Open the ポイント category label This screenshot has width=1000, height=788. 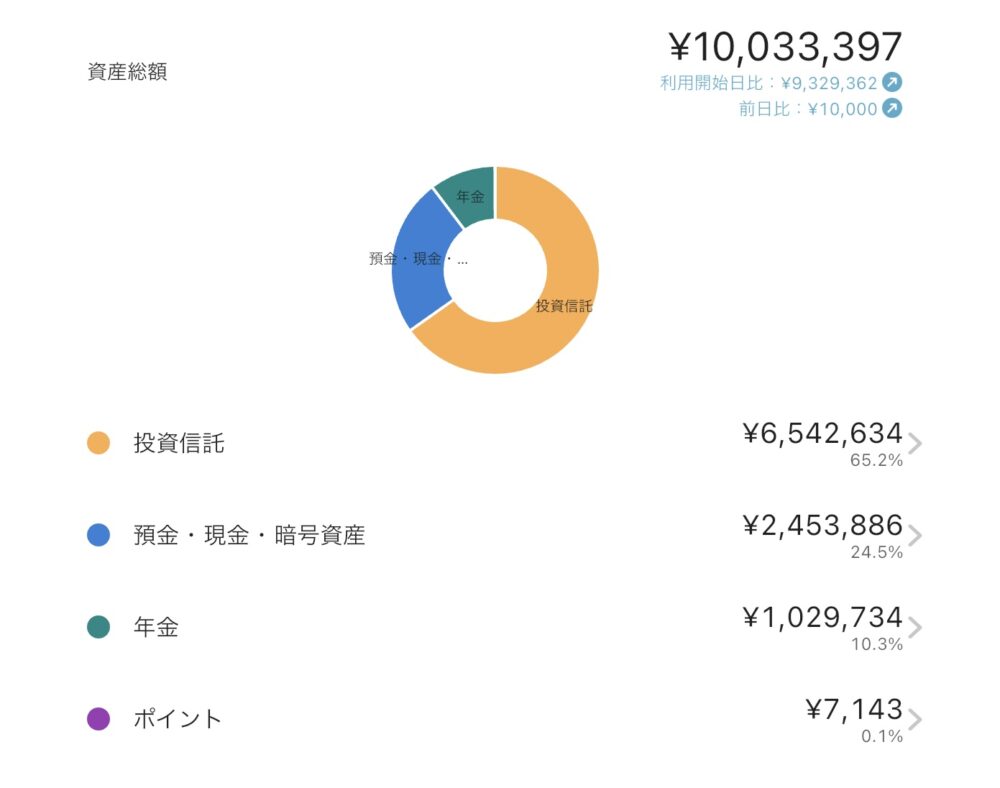(x=178, y=719)
